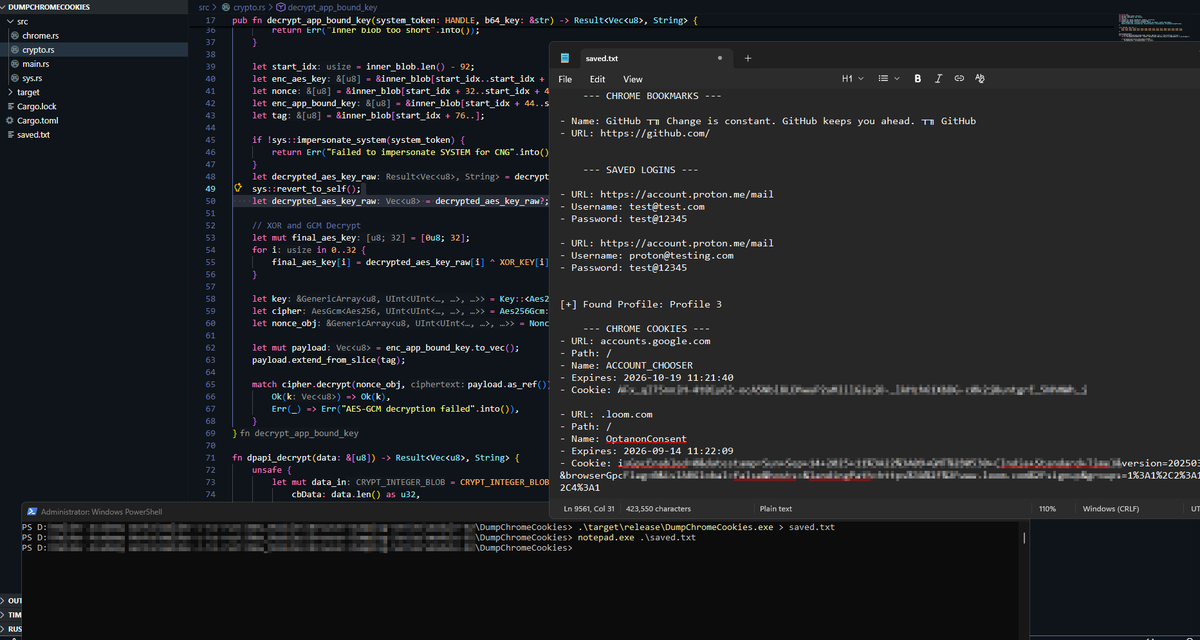Insert link using Notepad toolbar icon

(x=959, y=78)
